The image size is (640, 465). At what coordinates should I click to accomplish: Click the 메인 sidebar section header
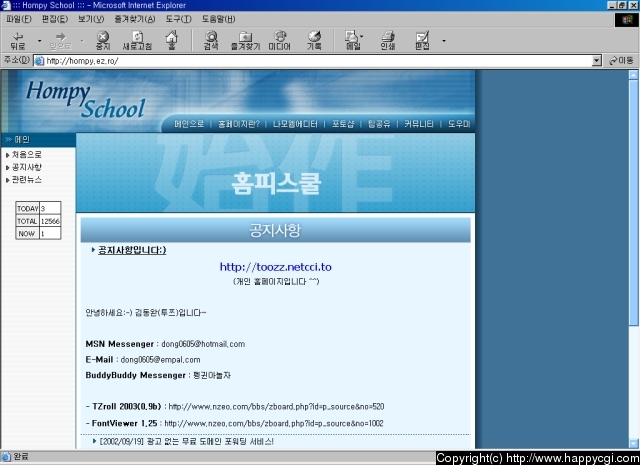tap(38, 140)
